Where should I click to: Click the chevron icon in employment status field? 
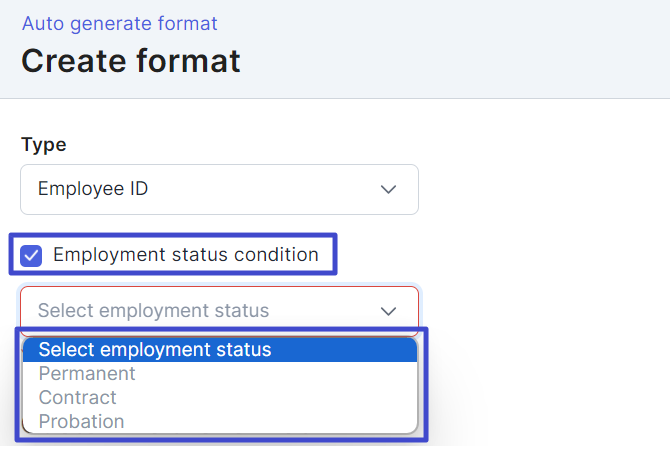[x=389, y=311]
